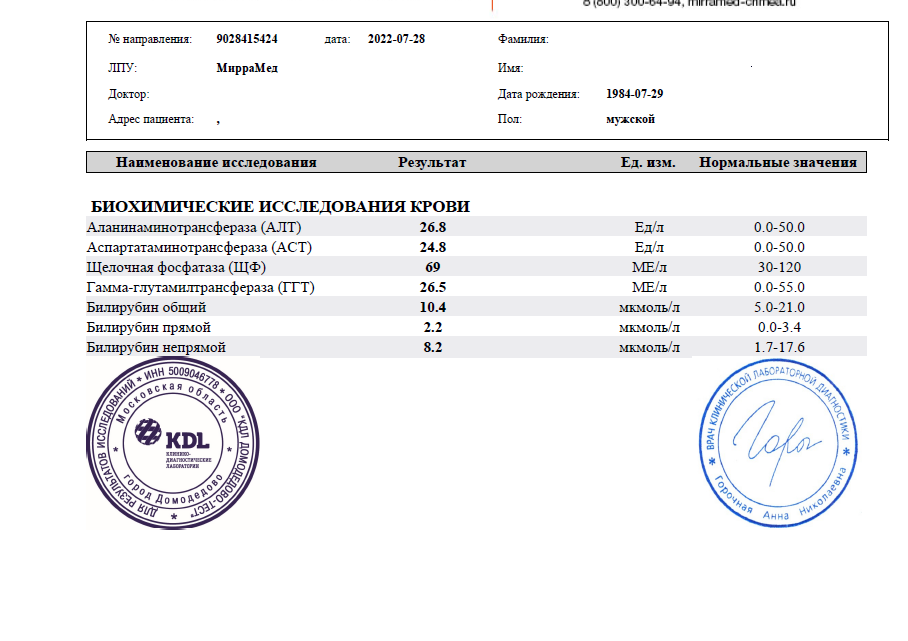Select the Билирубин непрямой row name

click(x=157, y=347)
